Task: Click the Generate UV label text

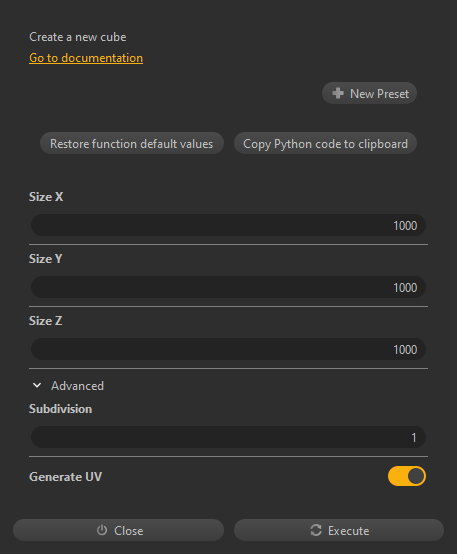Action: tap(65, 477)
